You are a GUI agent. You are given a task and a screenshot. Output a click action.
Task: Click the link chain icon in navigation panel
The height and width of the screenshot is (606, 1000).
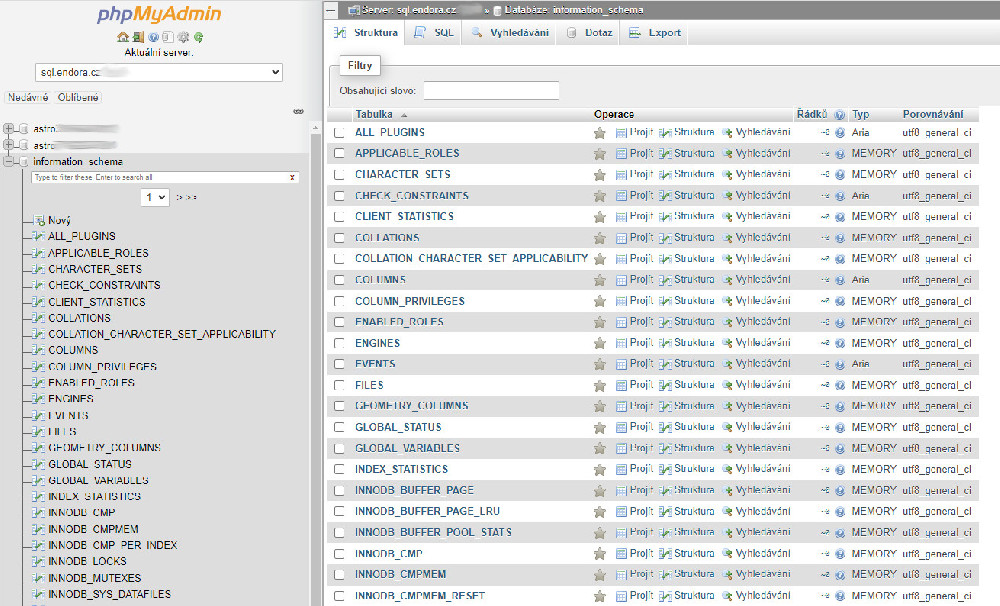coord(298,112)
